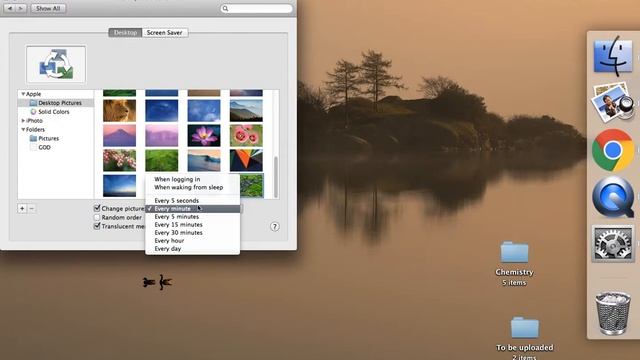This screenshot has width=640, height=360.
Task: Go forward with the right arrow button
Action: tap(21, 8)
